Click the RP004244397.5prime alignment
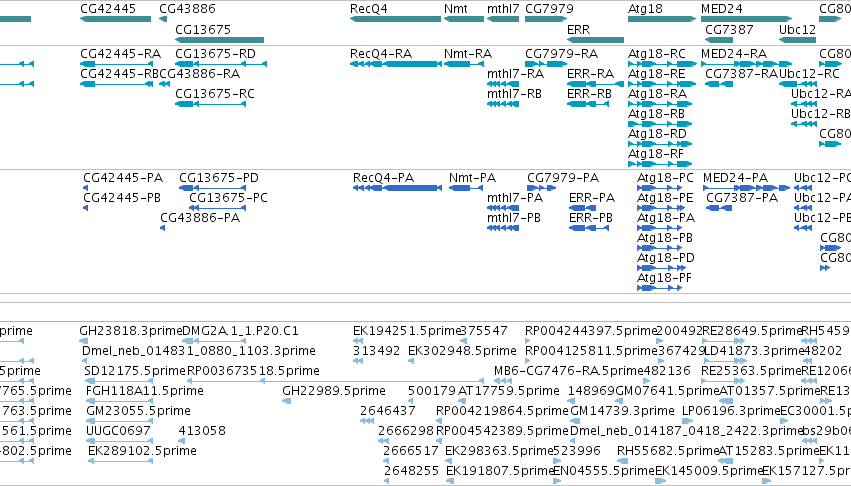The height and width of the screenshot is (486, 851). click(528, 341)
